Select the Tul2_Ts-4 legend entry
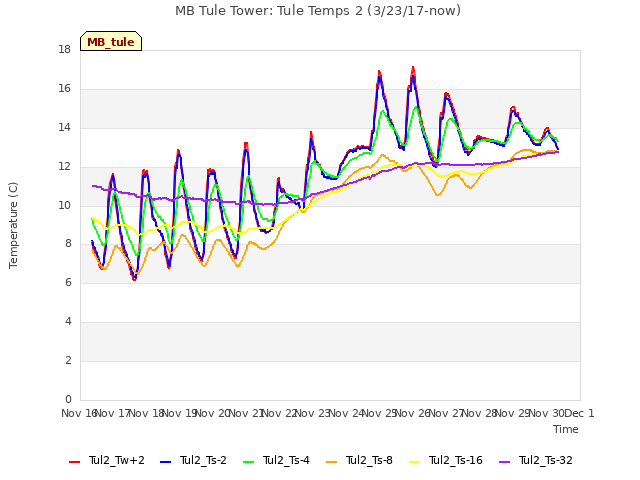 coord(276,460)
